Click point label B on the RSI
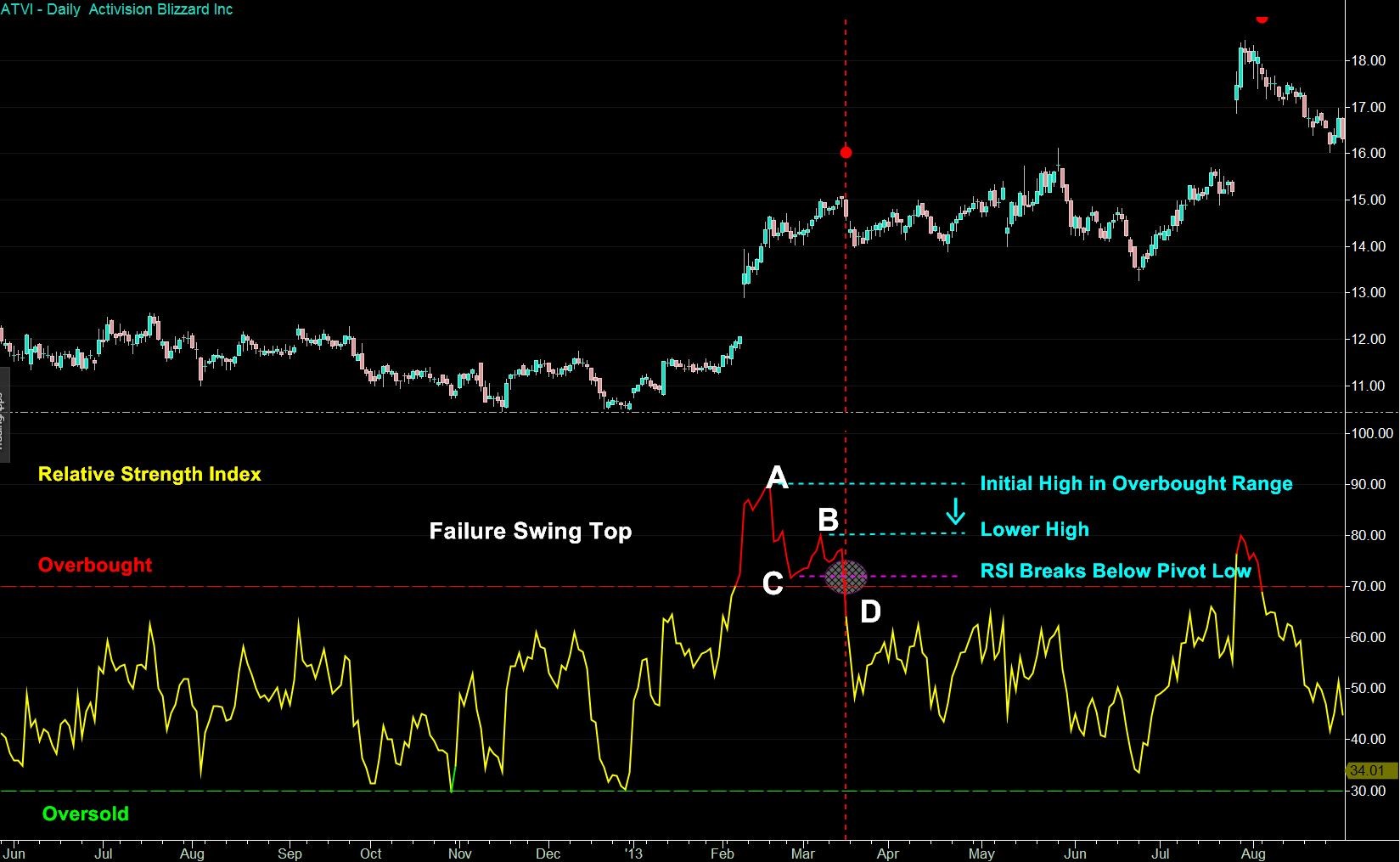 828,519
